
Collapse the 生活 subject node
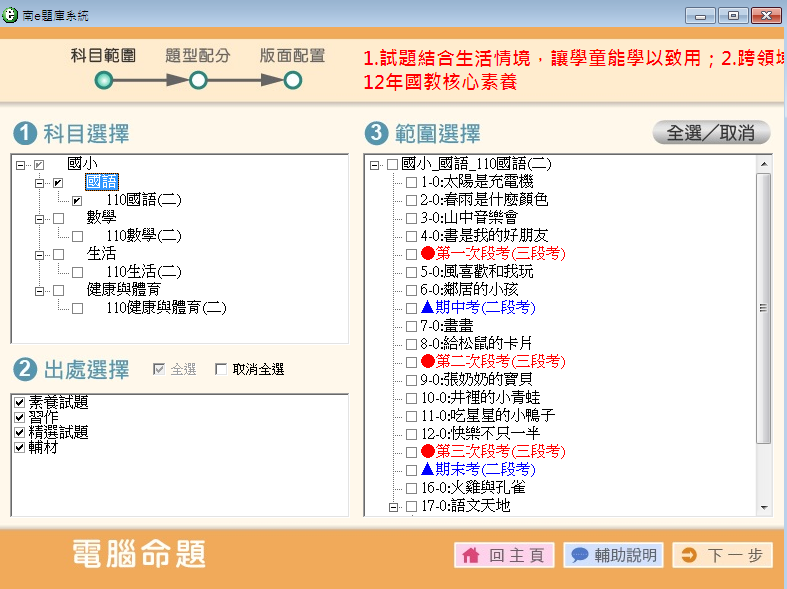tap(39, 255)
